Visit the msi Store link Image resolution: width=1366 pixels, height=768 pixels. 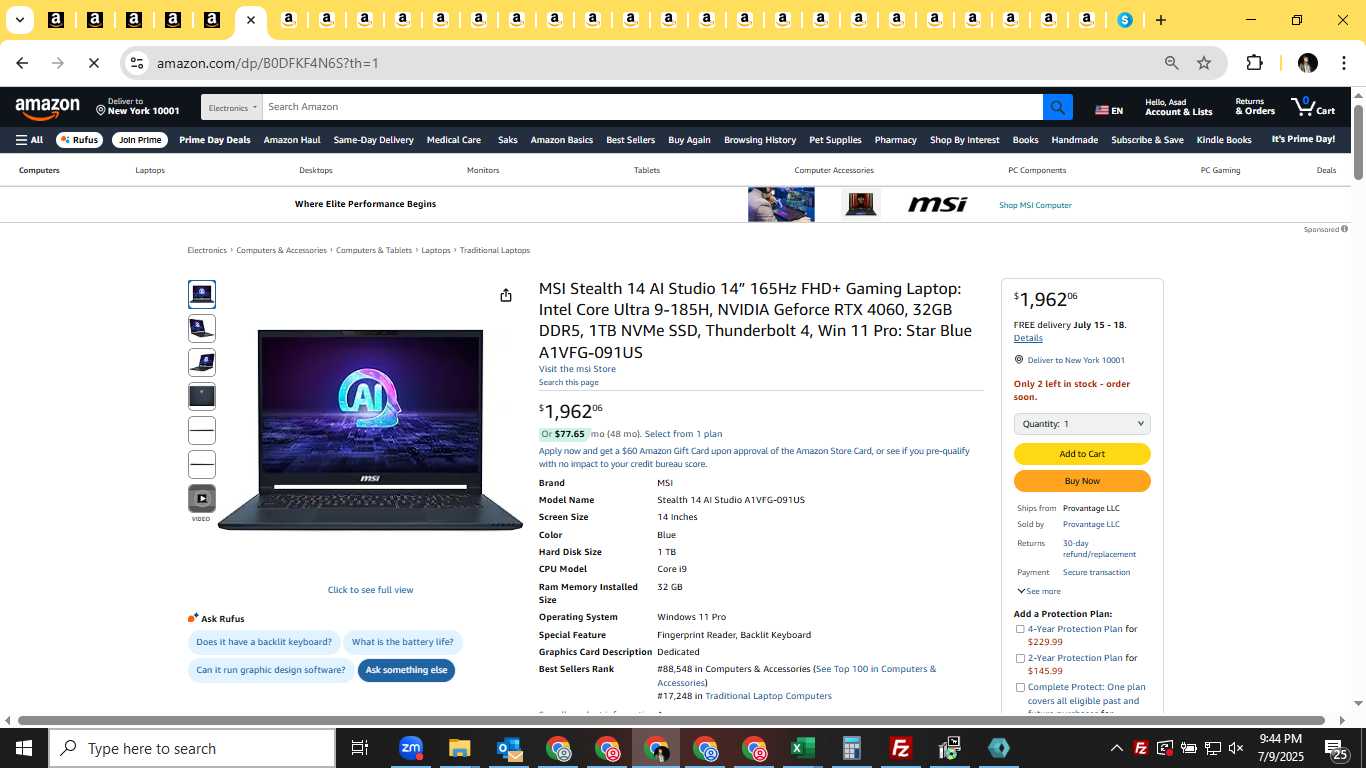point(577,369)
